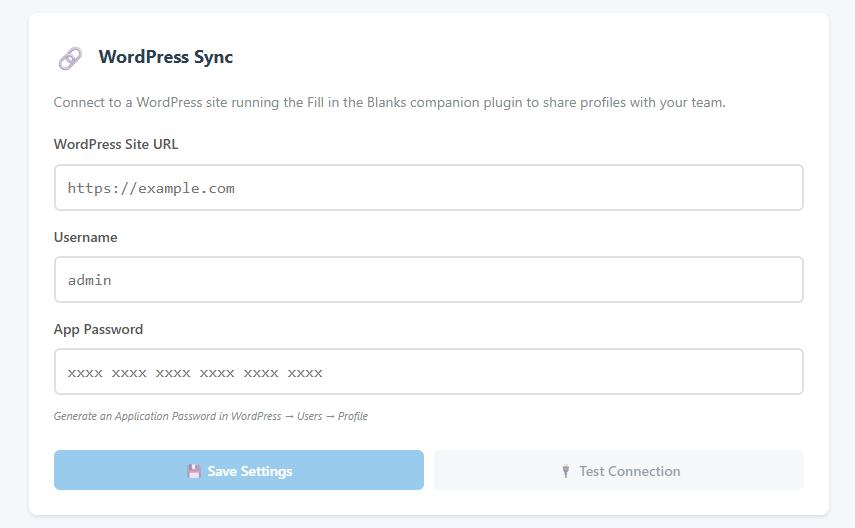Click the WordPress Site URL label
The image size is (855, 528).
pos(116,145)
